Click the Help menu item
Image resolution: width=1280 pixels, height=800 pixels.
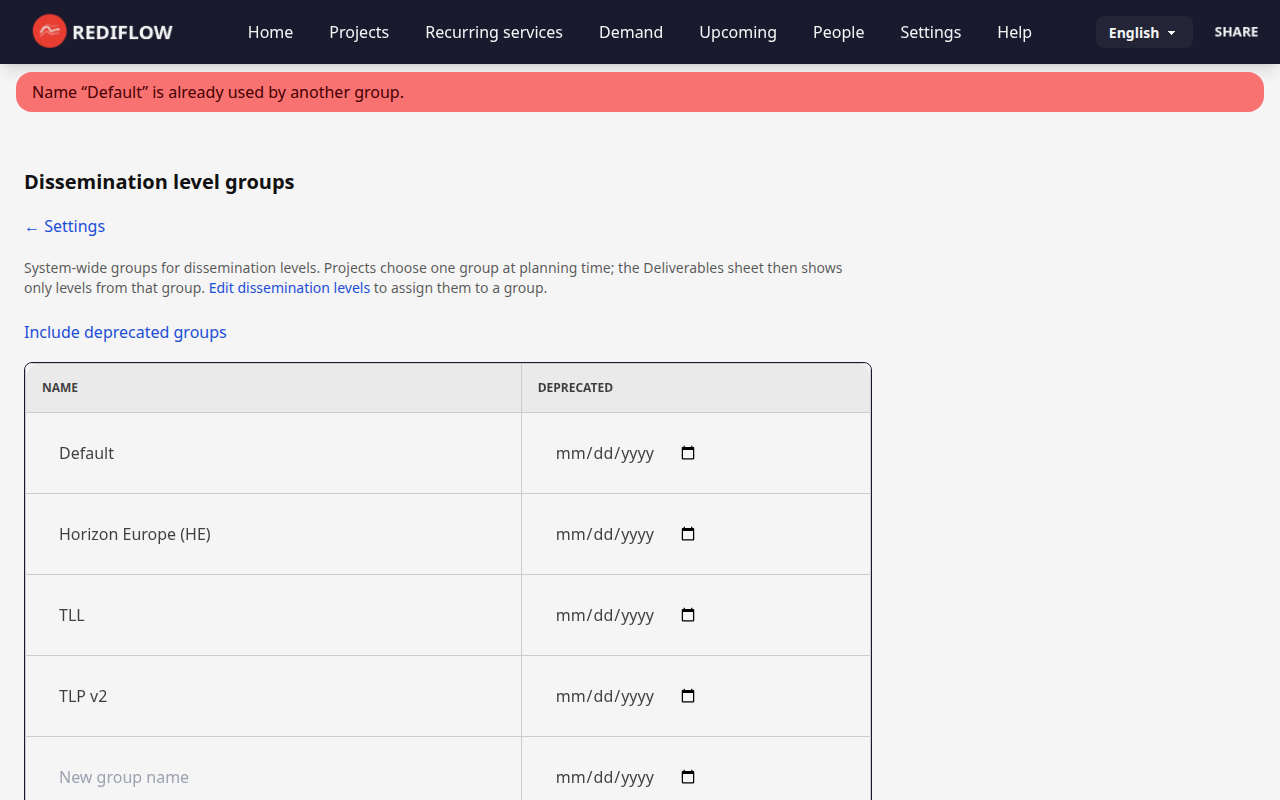[1014, 32]
